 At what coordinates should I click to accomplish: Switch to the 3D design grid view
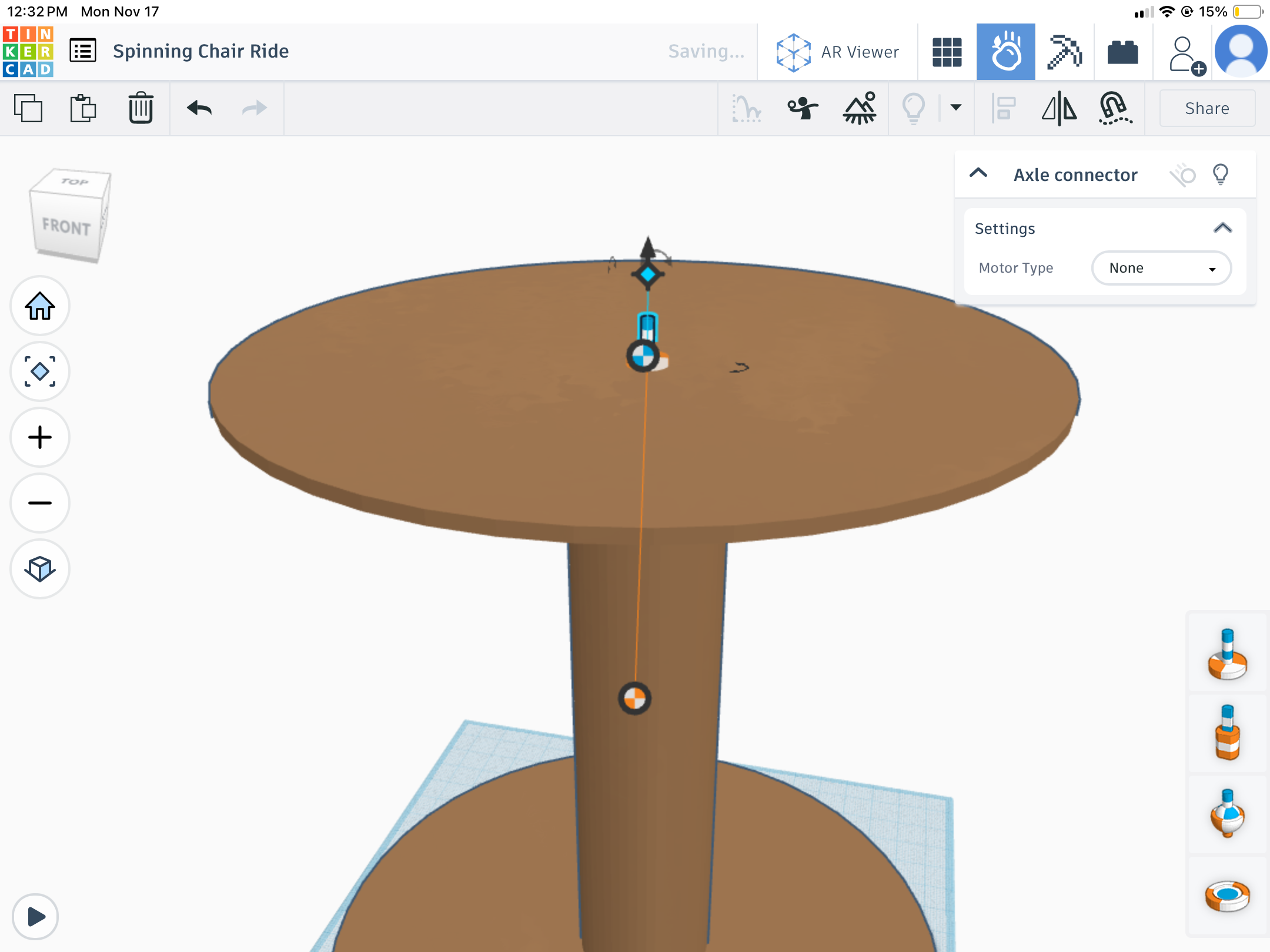point(947,52)
